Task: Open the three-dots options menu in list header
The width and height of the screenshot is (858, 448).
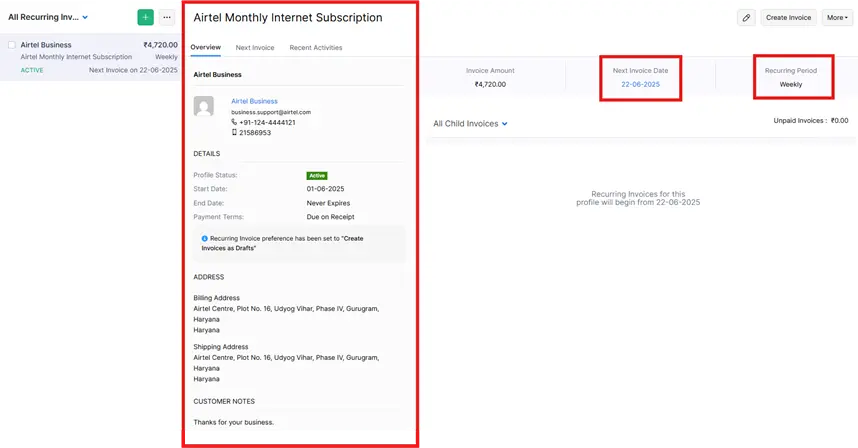Action: (167, 18)
